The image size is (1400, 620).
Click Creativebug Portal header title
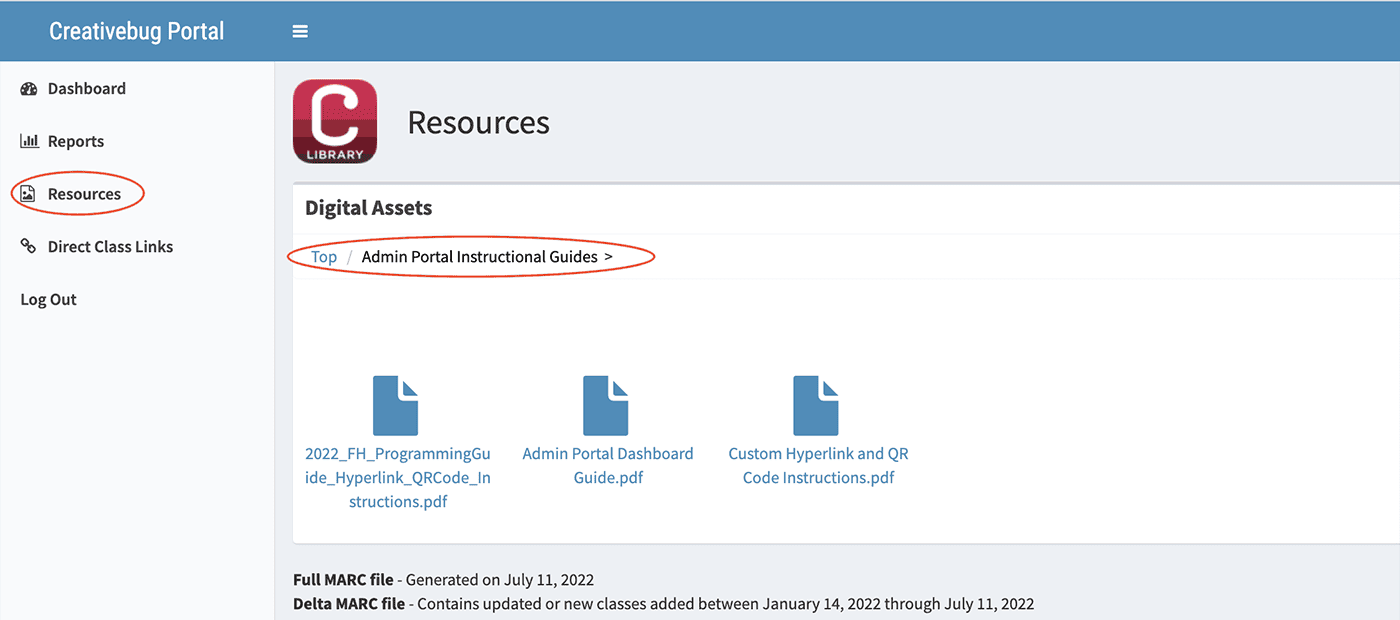coord(137,31)
